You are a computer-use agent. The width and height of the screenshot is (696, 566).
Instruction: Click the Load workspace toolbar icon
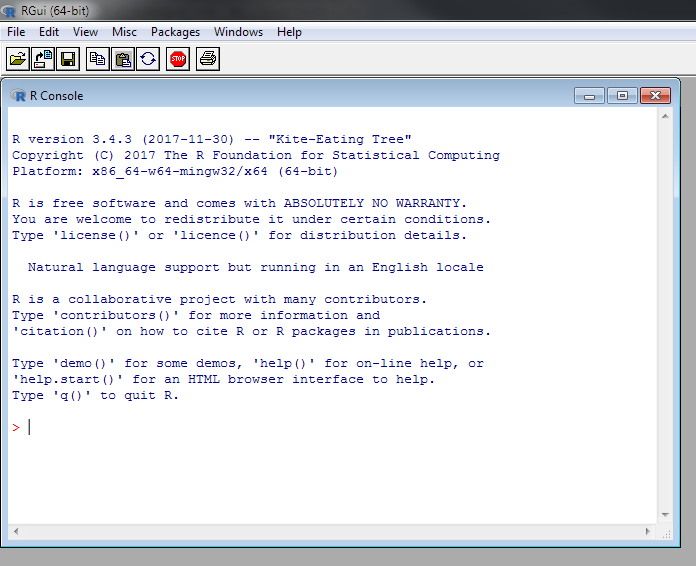pyautogui.click(x=43, y=59)
